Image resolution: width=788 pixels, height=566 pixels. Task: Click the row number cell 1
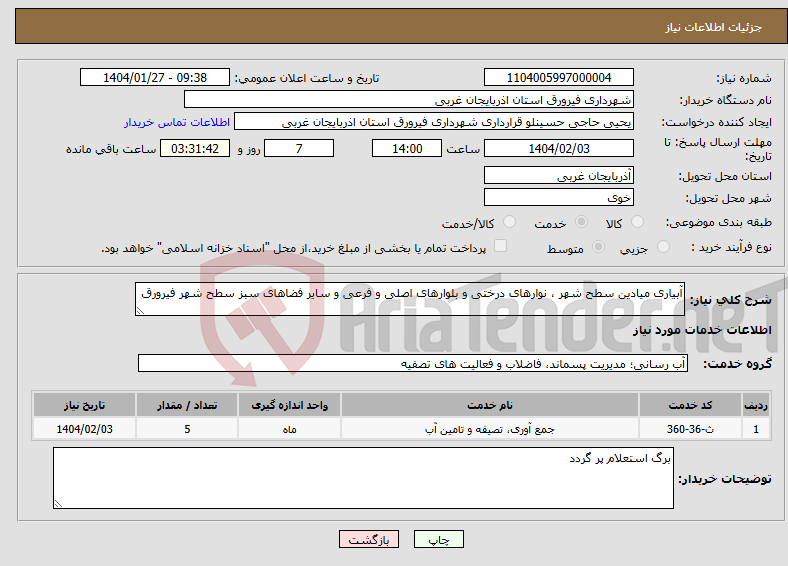(756, 429)
